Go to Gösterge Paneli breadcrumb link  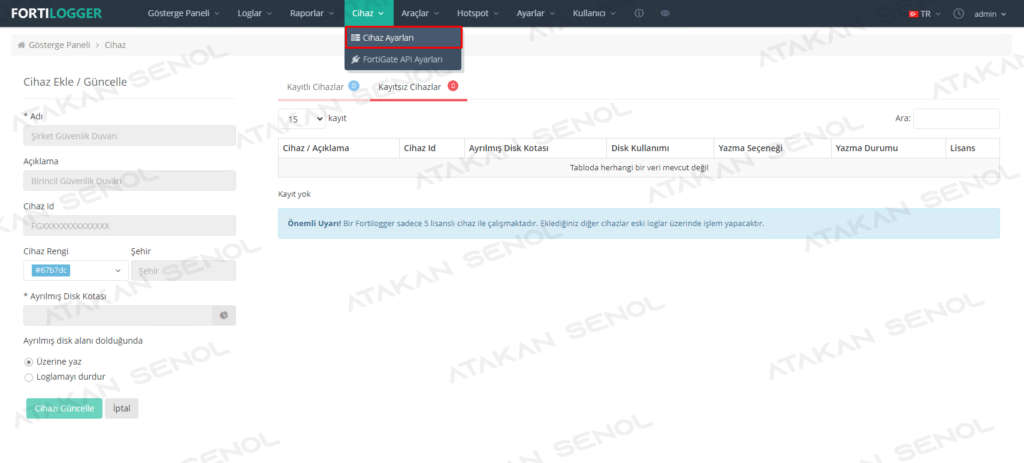pos(59,45)
